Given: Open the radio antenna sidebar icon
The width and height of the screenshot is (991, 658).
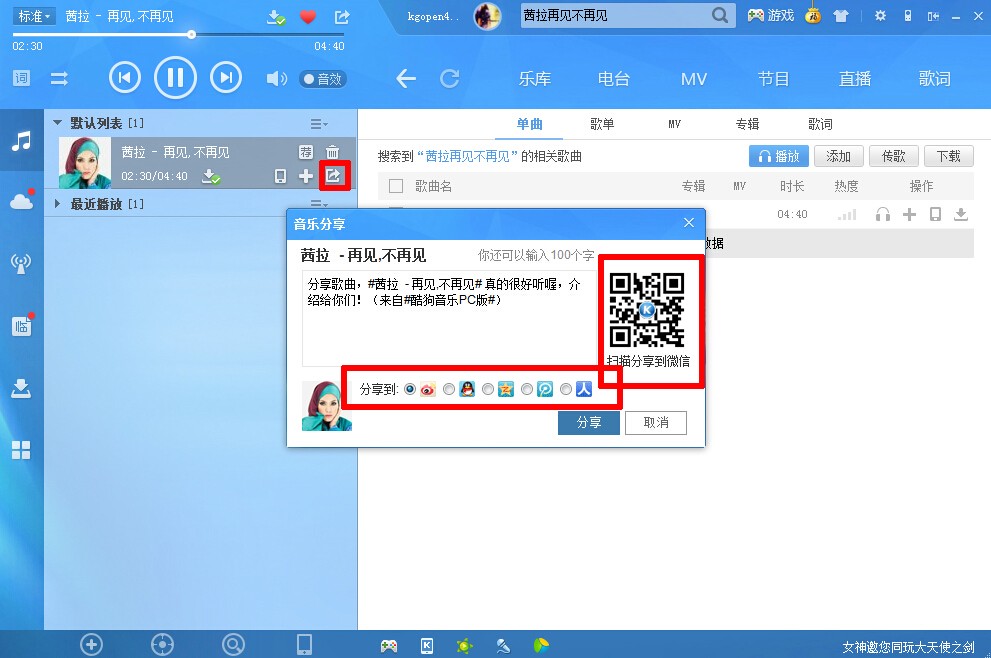Looking at the screenshot, I should pyautogui.click(x=21, y=264).
